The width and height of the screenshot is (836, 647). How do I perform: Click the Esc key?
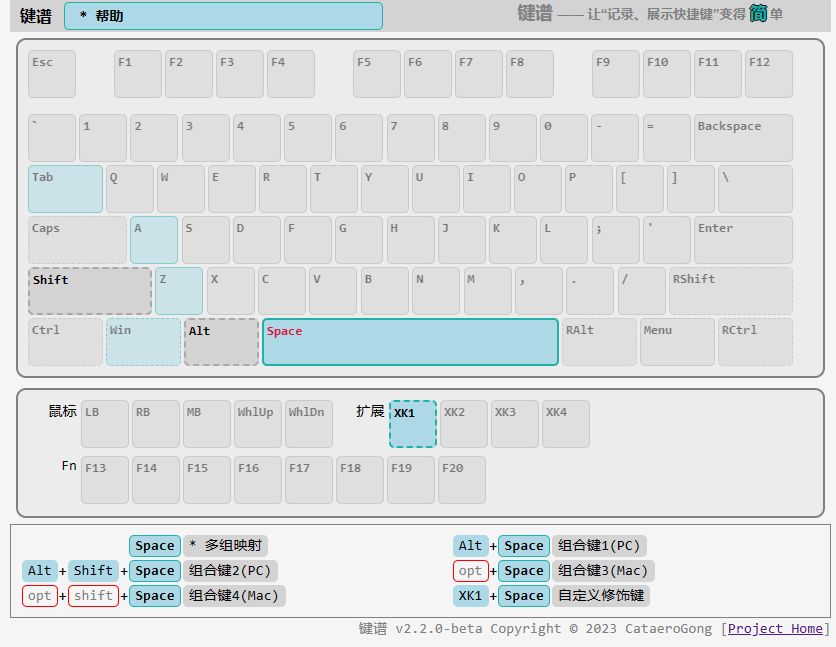(x=52, y=74)
